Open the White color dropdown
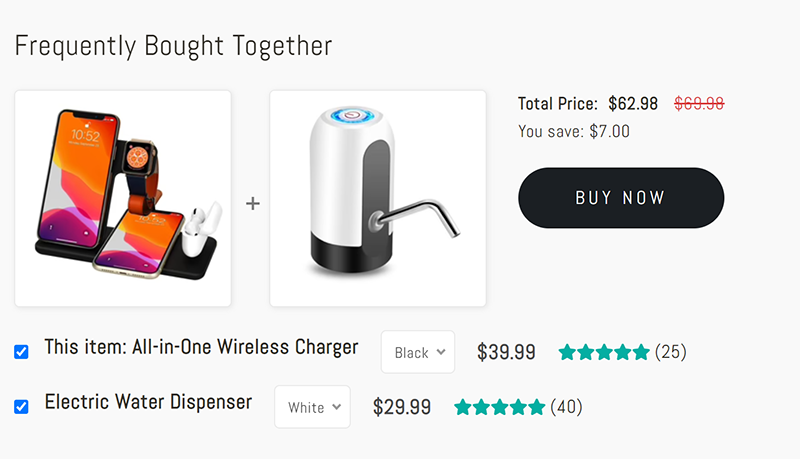Image resolution: width=800 pixels, height=459 pixels. pyautogui.click(x=312, y=407)
